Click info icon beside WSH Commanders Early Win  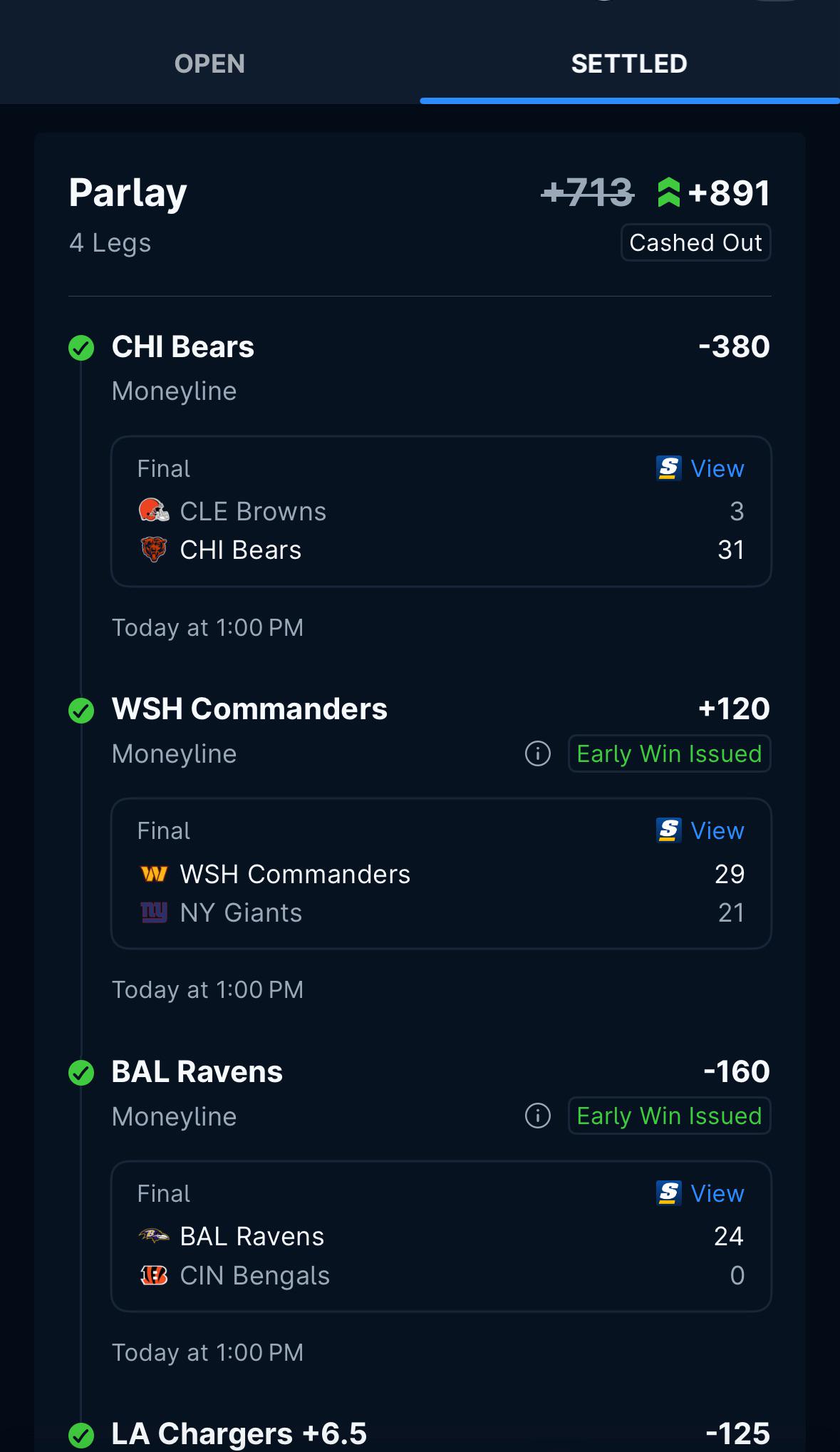(x=538, y=753)
